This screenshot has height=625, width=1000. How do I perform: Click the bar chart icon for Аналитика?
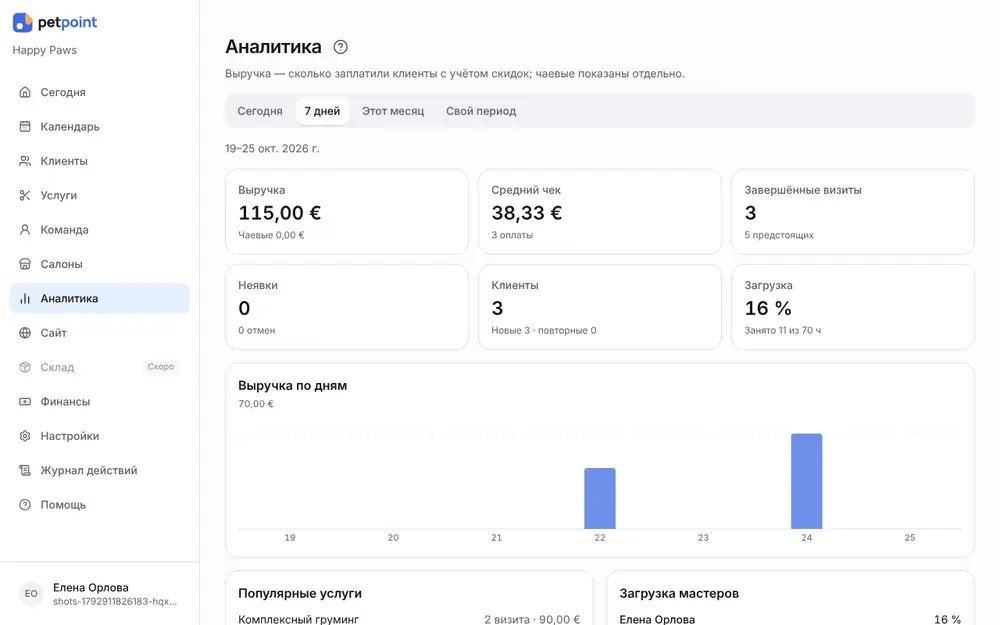25,298
